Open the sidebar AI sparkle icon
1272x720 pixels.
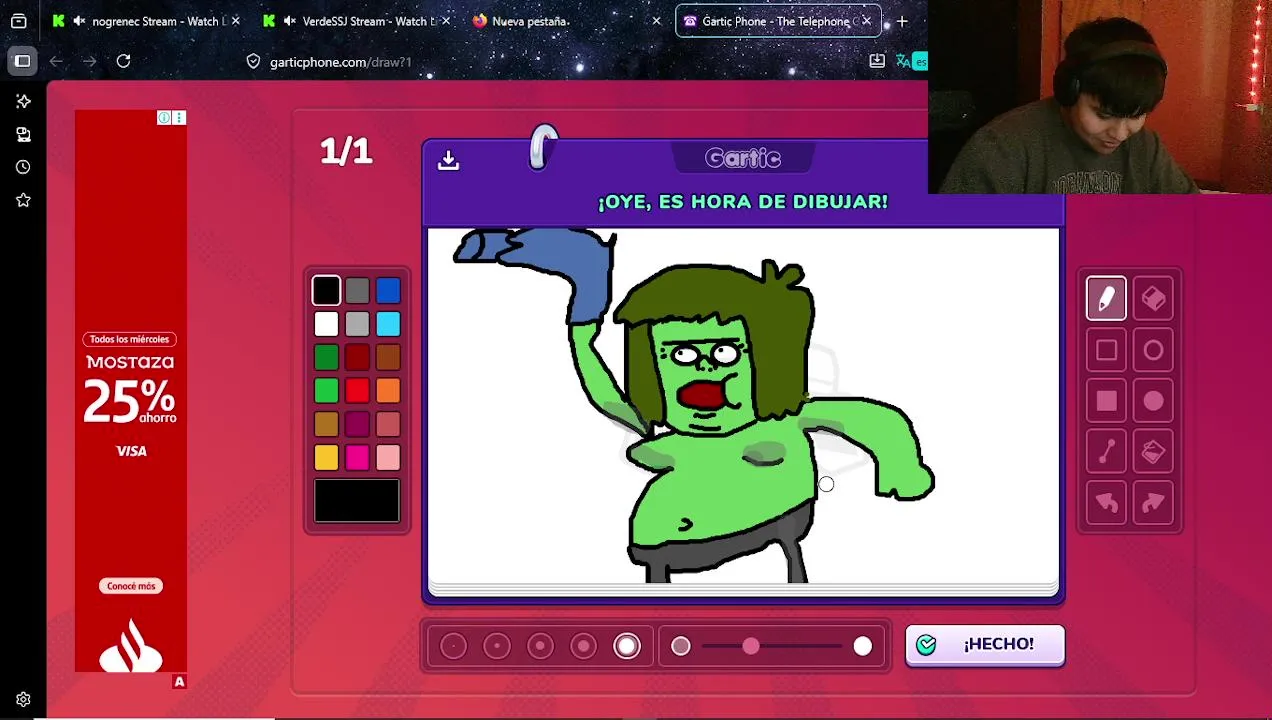pyautogui.click(x=23, y=101)
